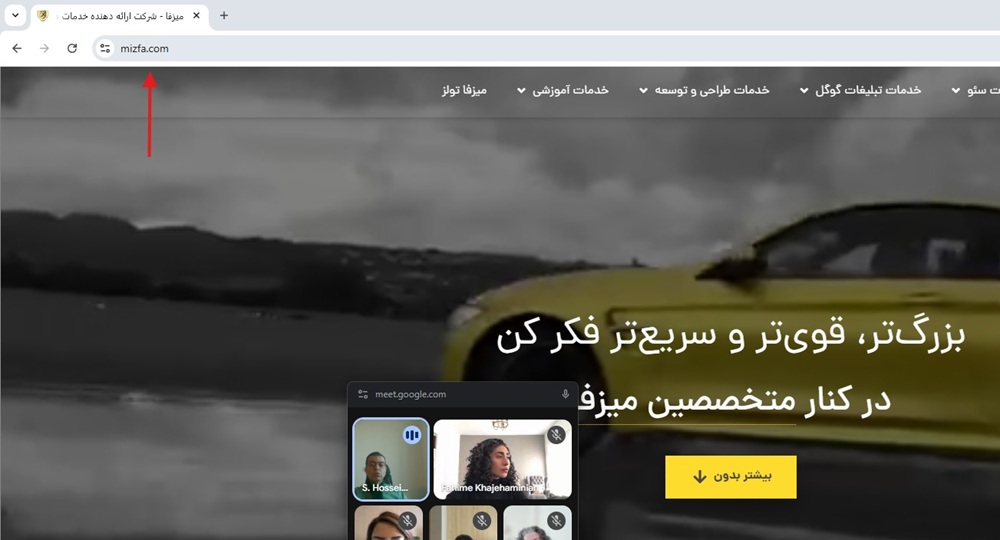
Task: Click the browser forward arrow
Action: (x=44, y=48)
